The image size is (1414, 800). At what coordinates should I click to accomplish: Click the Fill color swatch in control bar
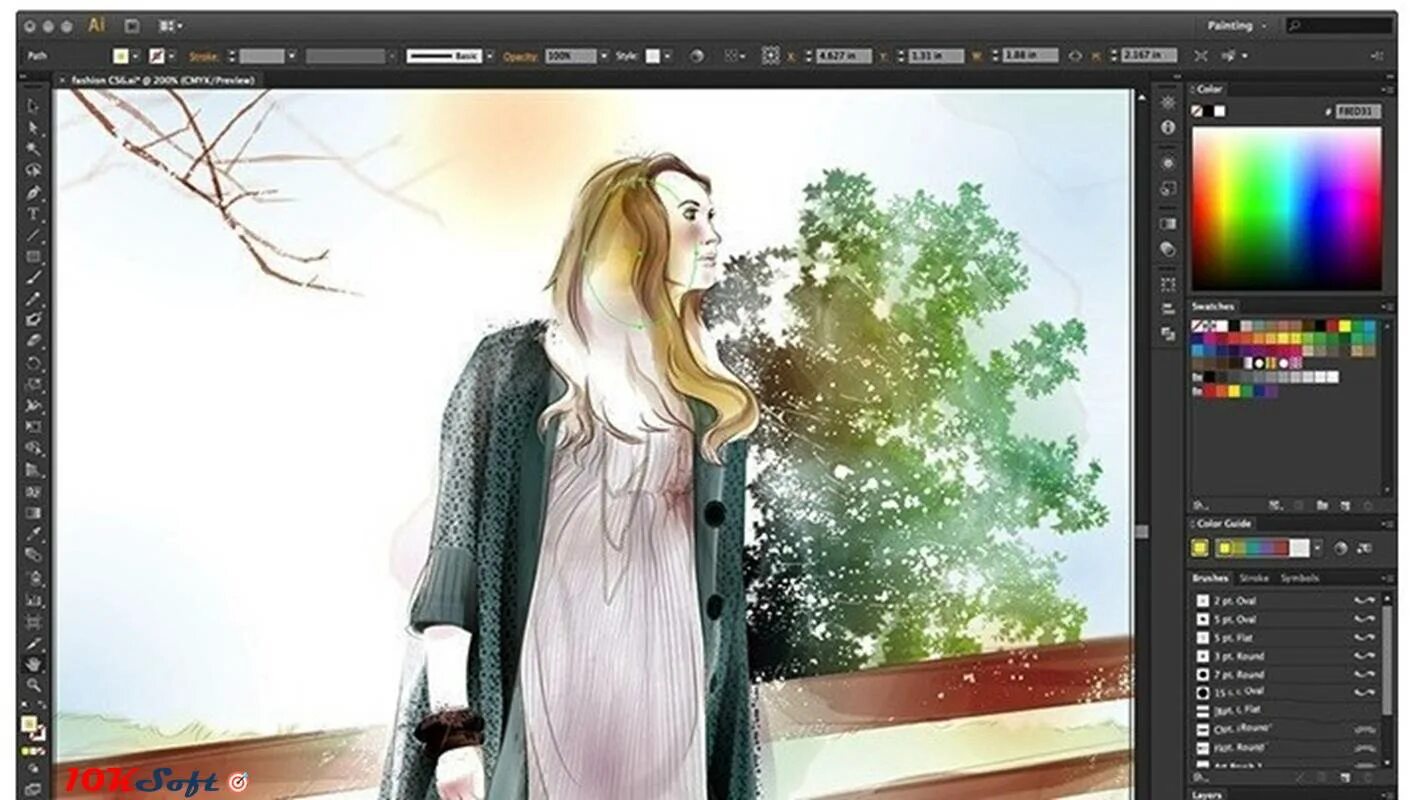coord(121,56)
